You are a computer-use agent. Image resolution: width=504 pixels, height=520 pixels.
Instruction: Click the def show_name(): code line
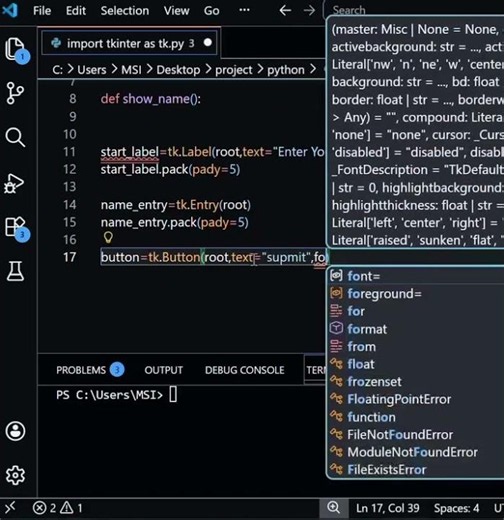pyautogui.click(x=151, y=99)
